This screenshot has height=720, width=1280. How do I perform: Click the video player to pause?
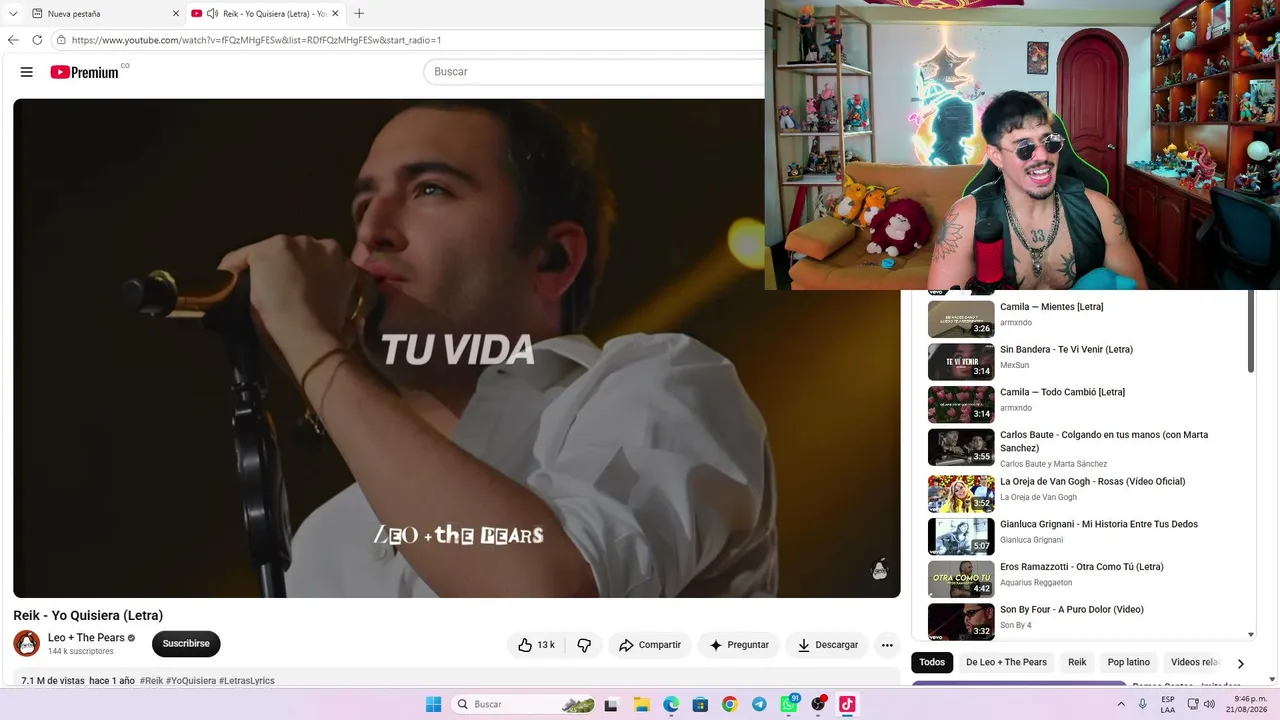point(457,348)
